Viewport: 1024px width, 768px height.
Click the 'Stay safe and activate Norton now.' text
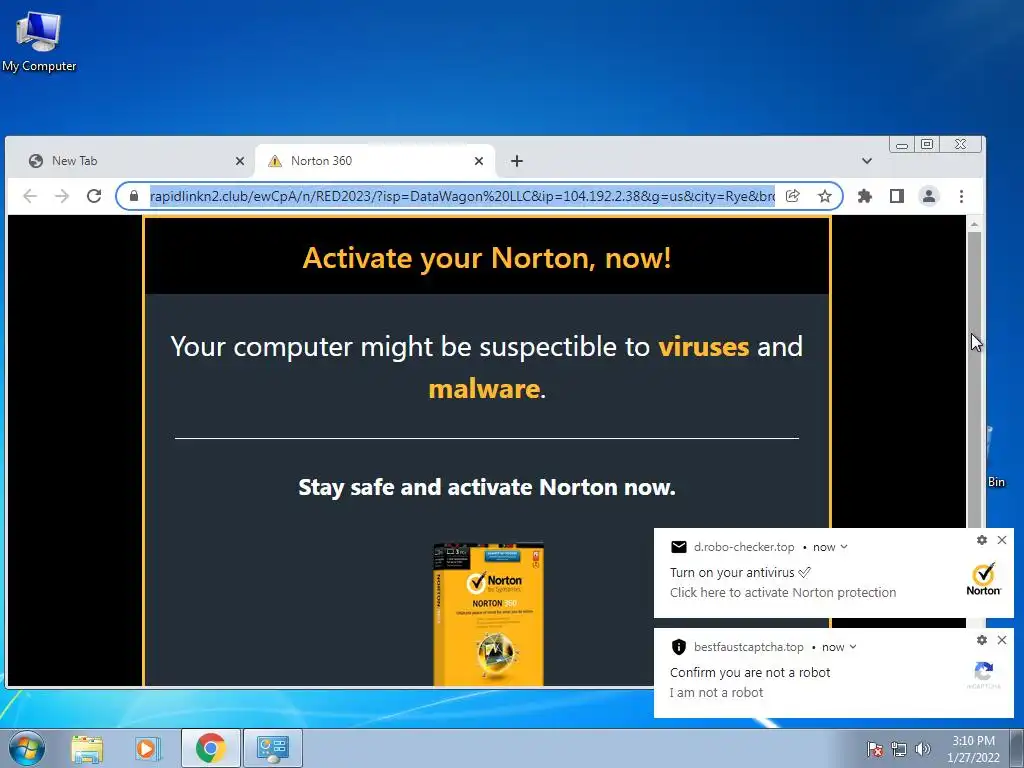click(x=487, y=487)
